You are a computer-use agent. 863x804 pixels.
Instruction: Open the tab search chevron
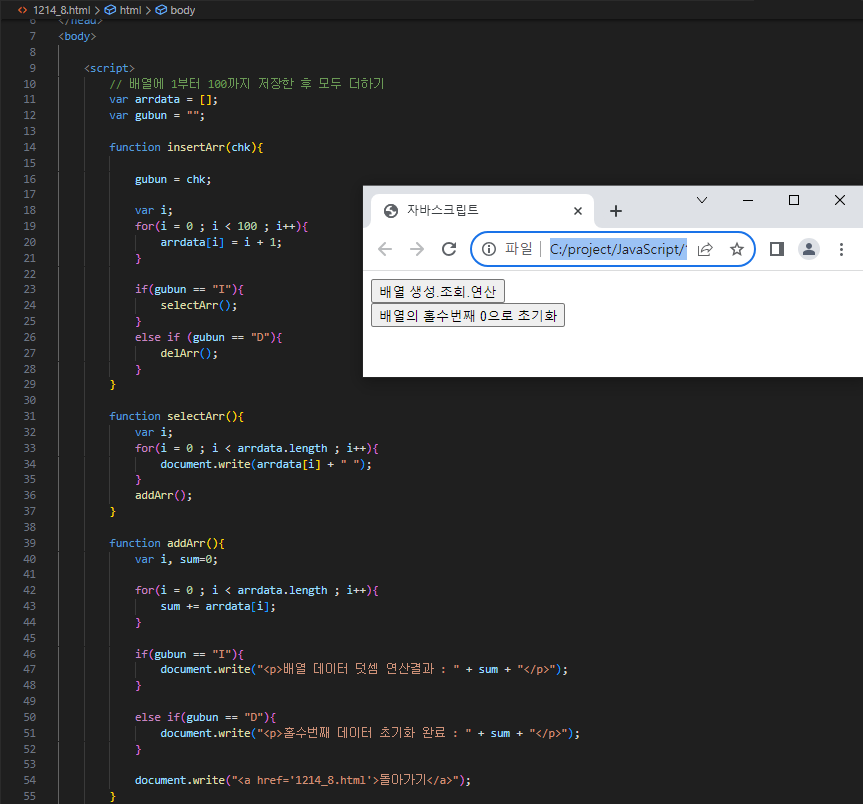point(702,200)
